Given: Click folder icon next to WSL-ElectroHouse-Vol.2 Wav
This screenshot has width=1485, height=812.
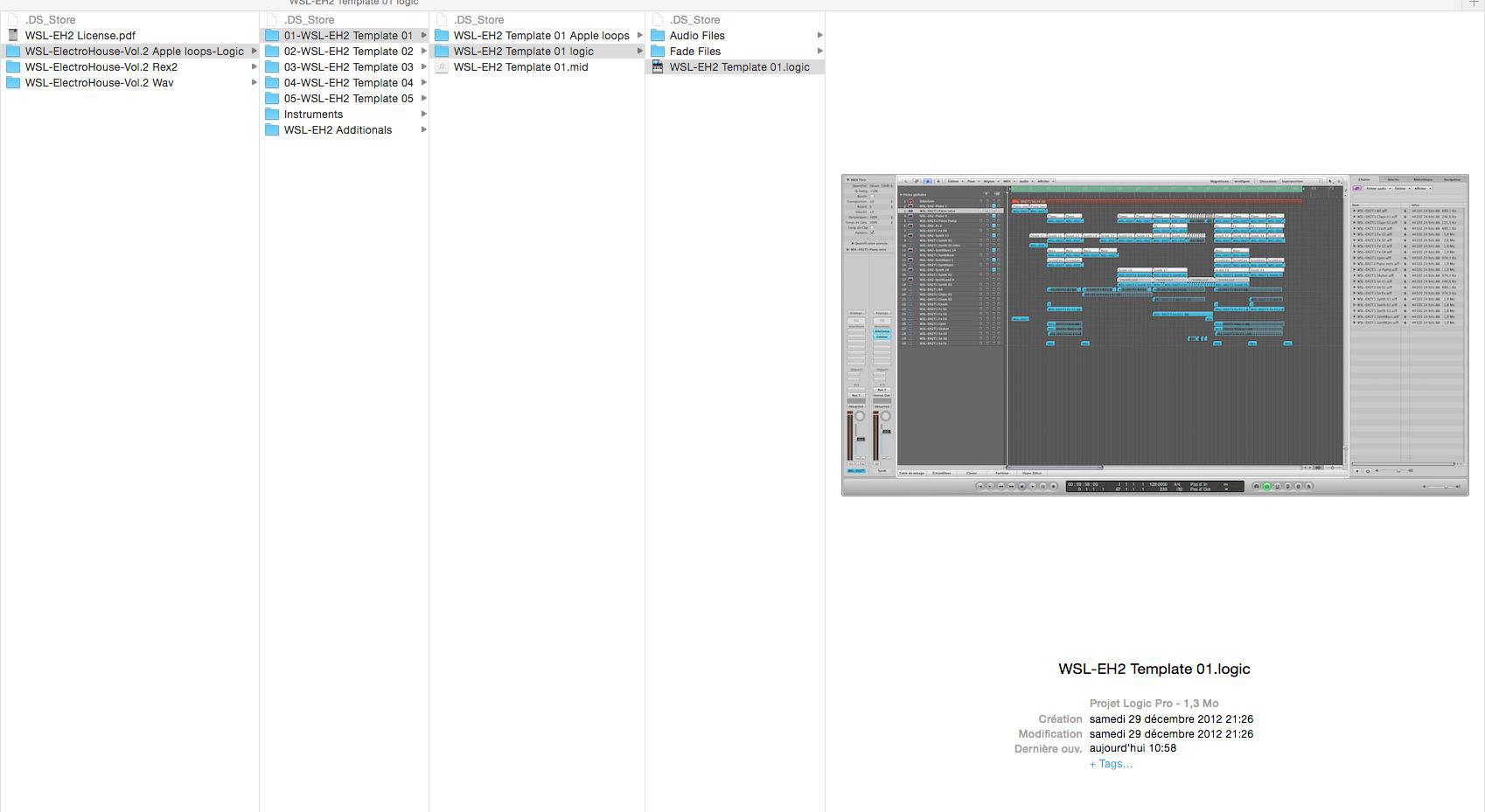Looking at the screenshot, I should [x=13, y=83].
